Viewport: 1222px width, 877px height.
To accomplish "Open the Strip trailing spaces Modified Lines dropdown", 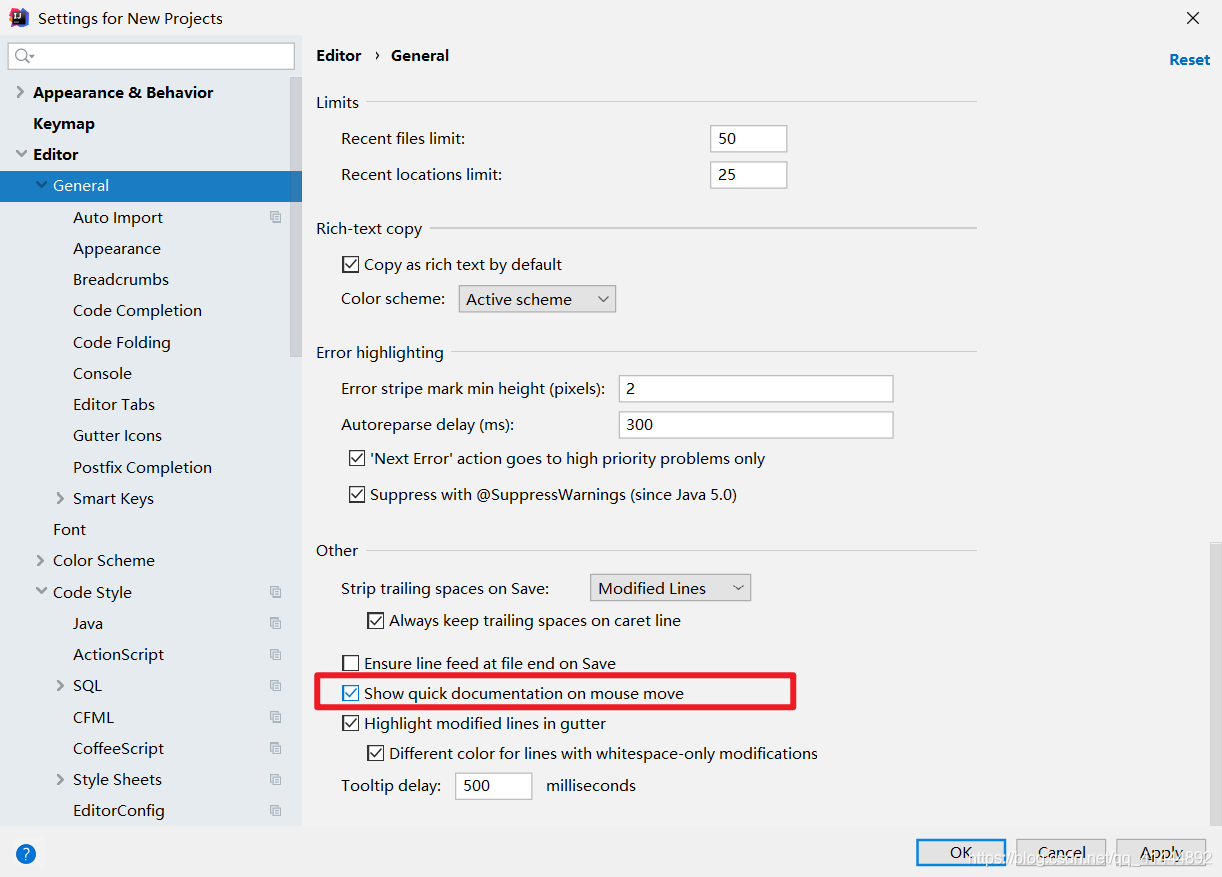I will (670, 588).
